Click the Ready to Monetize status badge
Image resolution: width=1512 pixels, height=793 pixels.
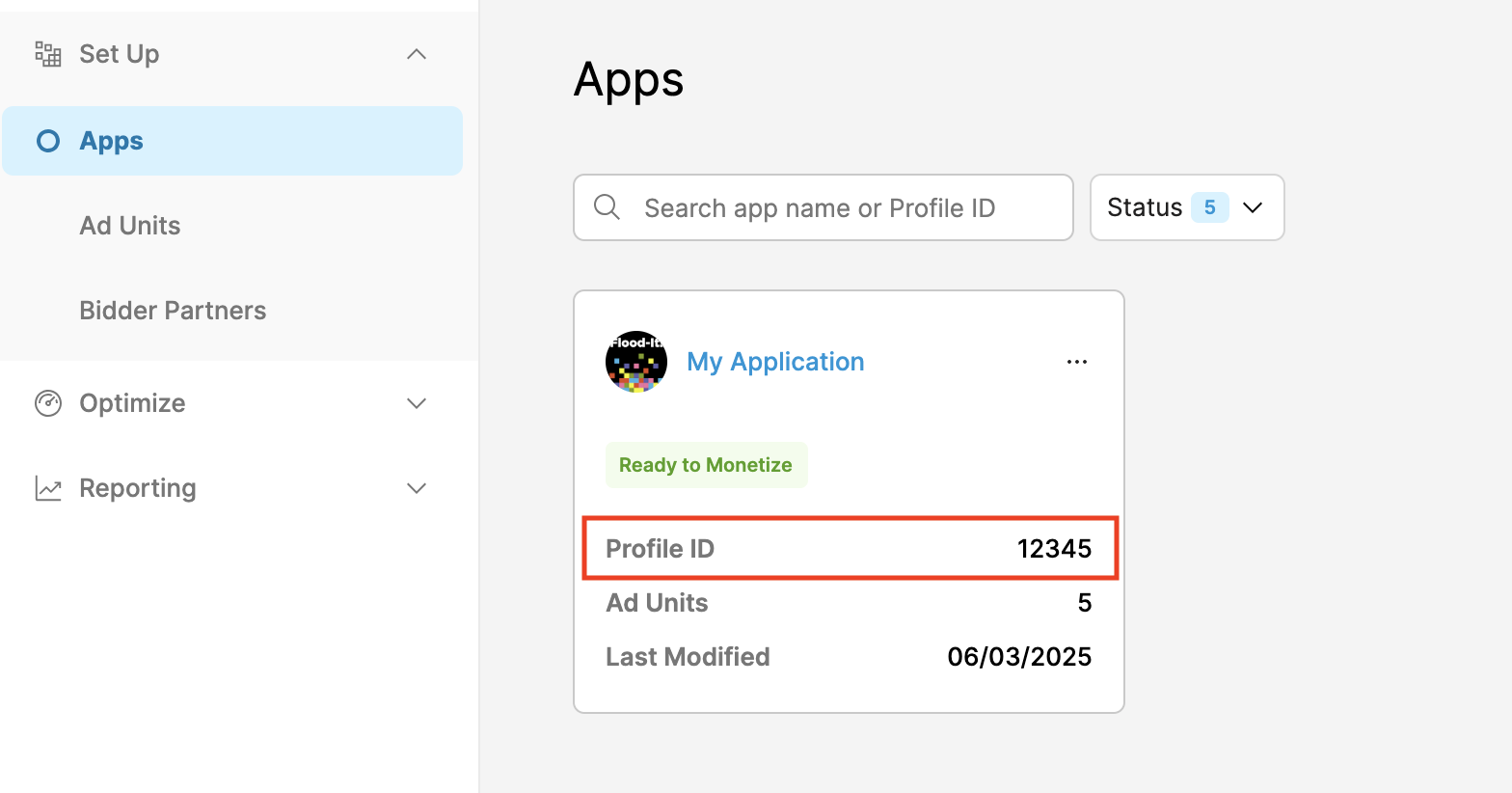(706, 465)
